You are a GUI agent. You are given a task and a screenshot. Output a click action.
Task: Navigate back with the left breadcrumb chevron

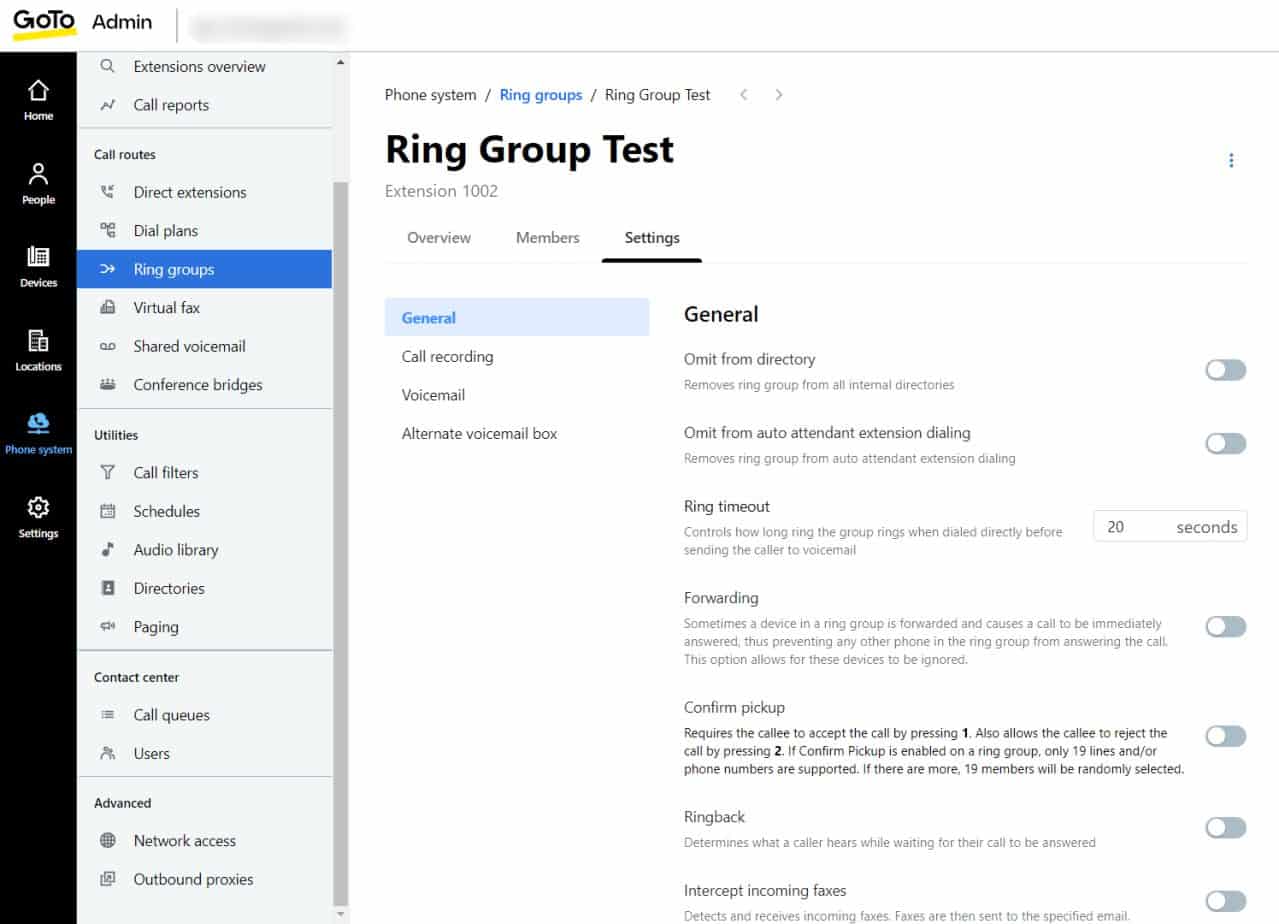click(743, 94)
